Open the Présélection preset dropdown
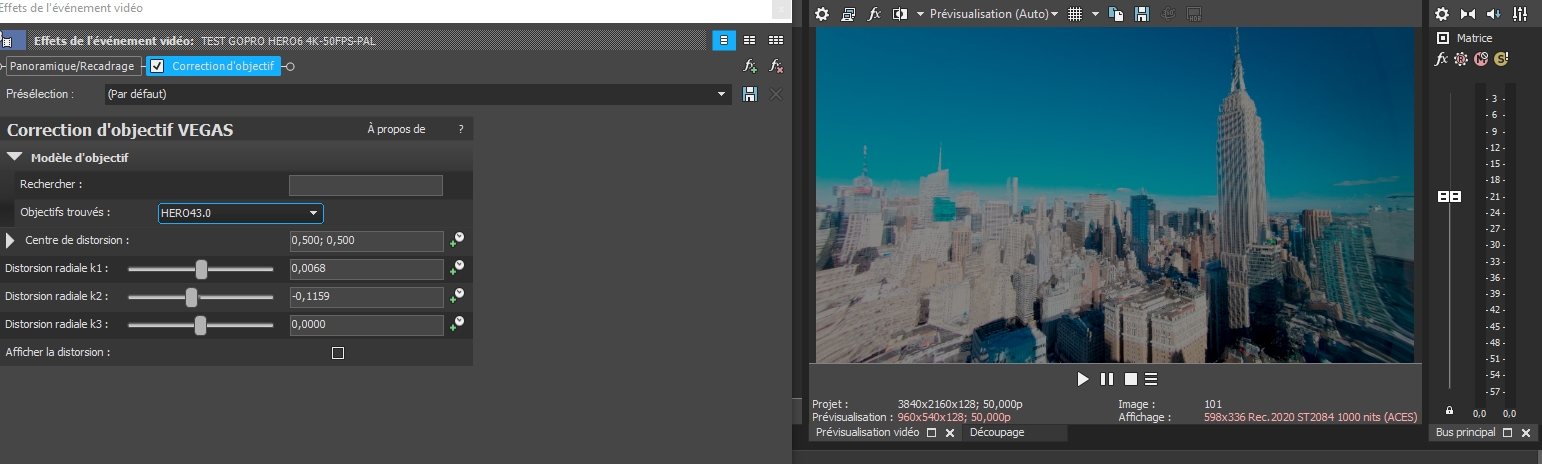1542x464 pixels. click(722, 94)
